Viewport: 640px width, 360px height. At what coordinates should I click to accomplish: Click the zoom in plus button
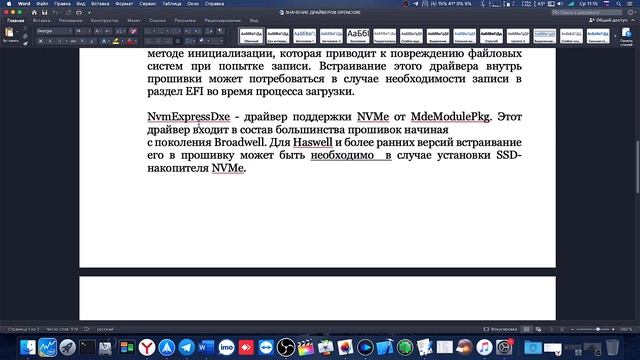tap(613, 329)
